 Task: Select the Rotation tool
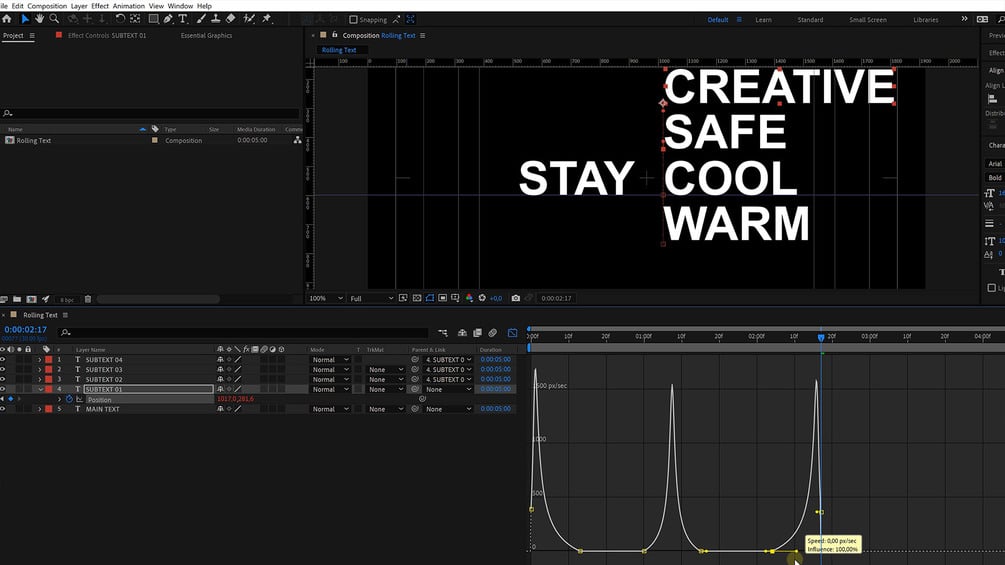pyautogui.click(x=120, y=19)
